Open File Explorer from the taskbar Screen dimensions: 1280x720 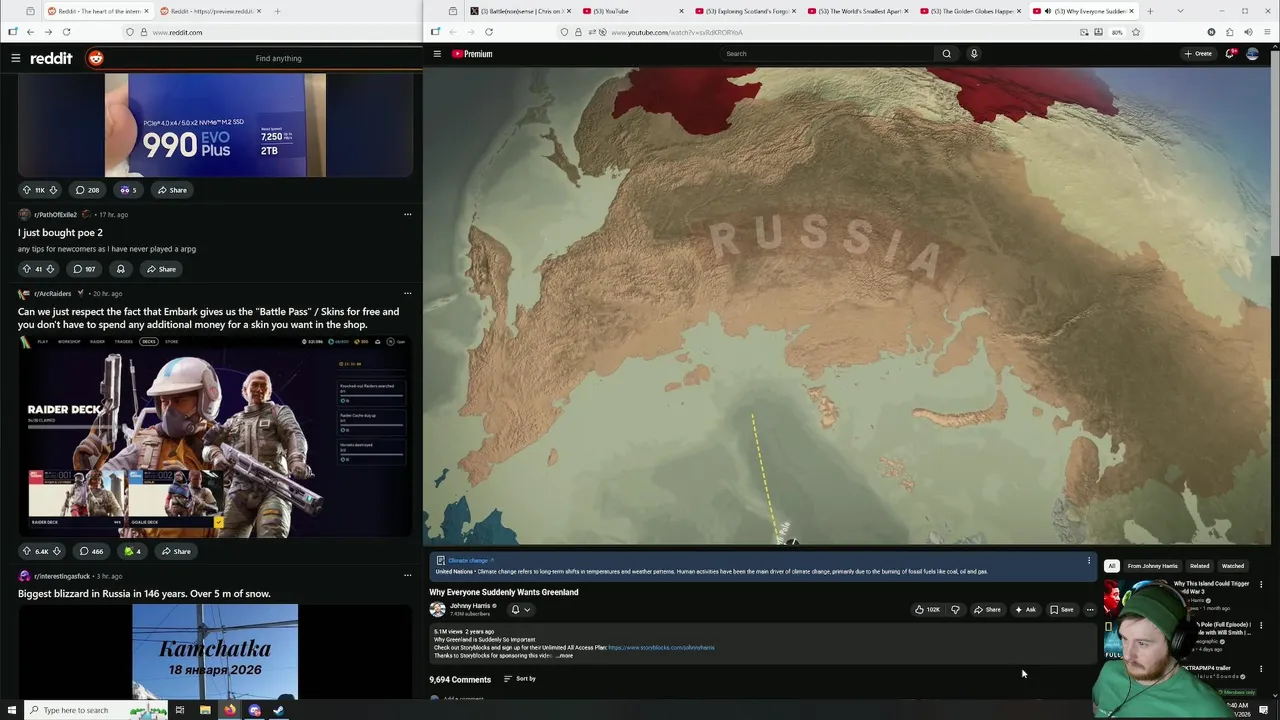tap(205, 710)
